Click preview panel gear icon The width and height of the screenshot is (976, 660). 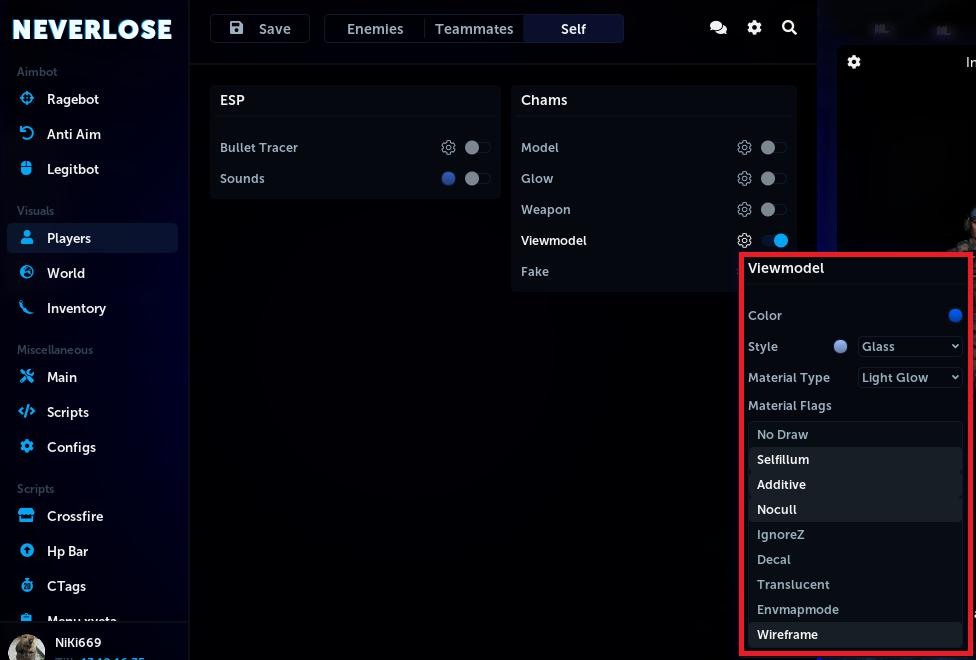(854, 62)
